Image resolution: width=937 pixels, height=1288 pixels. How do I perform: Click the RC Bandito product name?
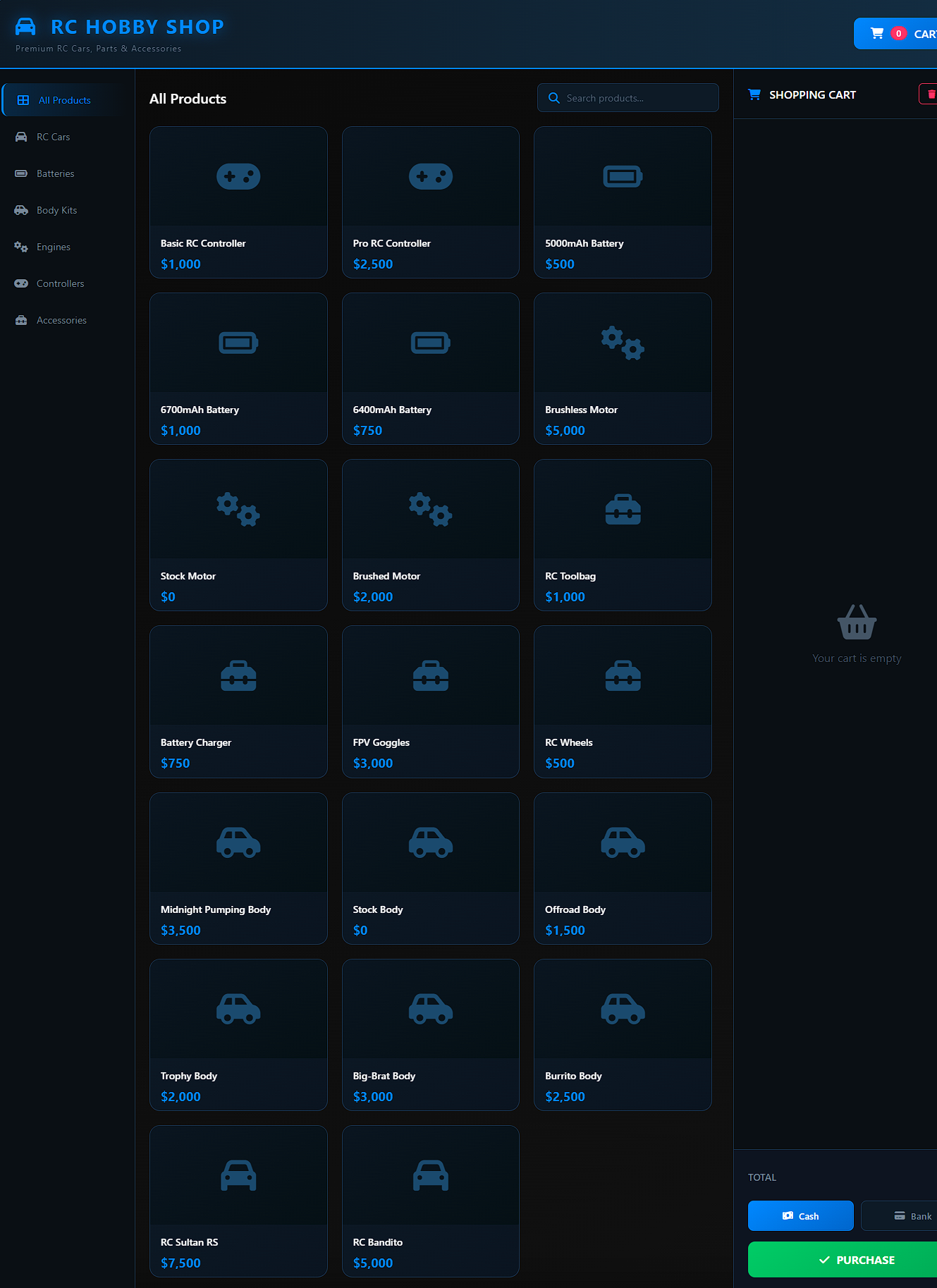pyautogui.click(x=378, y=1242)
